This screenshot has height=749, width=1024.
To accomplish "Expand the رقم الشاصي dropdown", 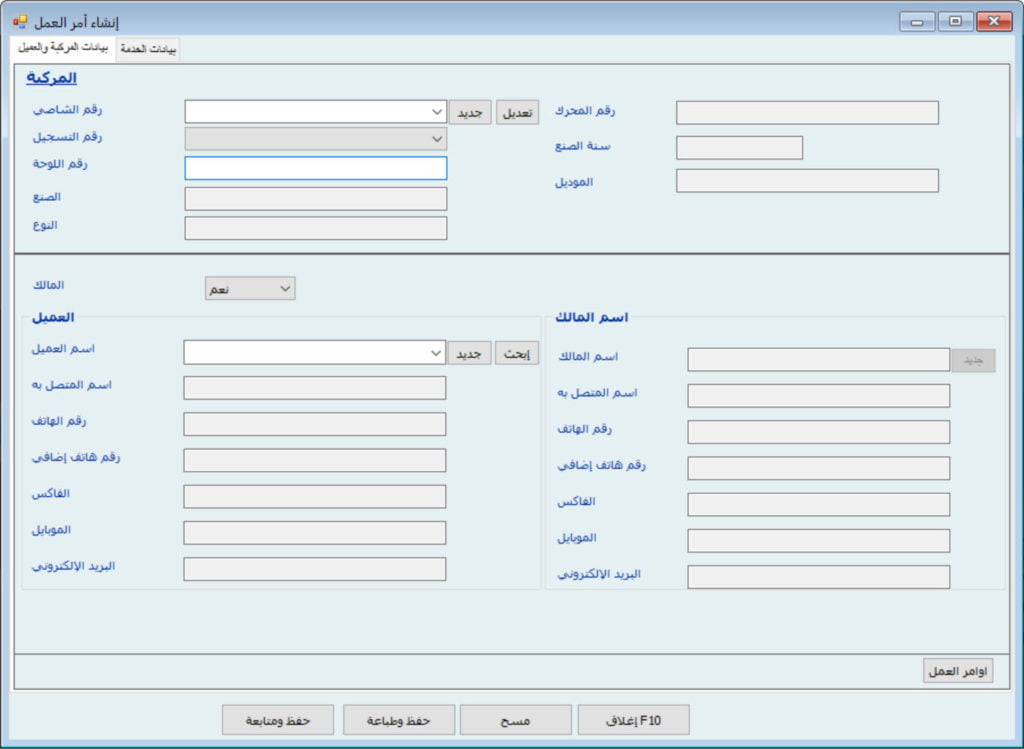I will (x=436, y=112).
